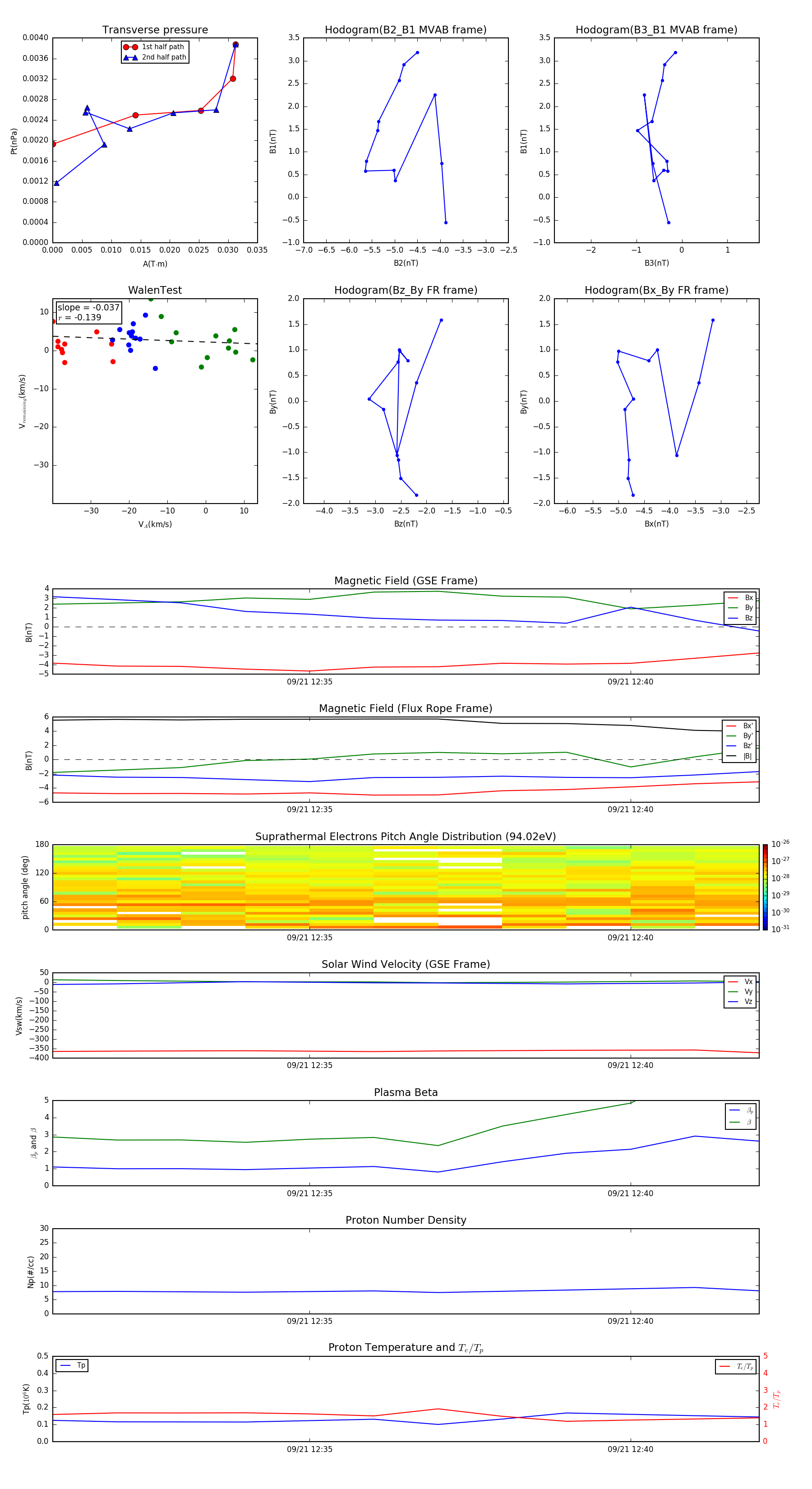Select the βp entry in the Plasma Beta legend
This screenshot has height=1489, width=812.
741,1110
